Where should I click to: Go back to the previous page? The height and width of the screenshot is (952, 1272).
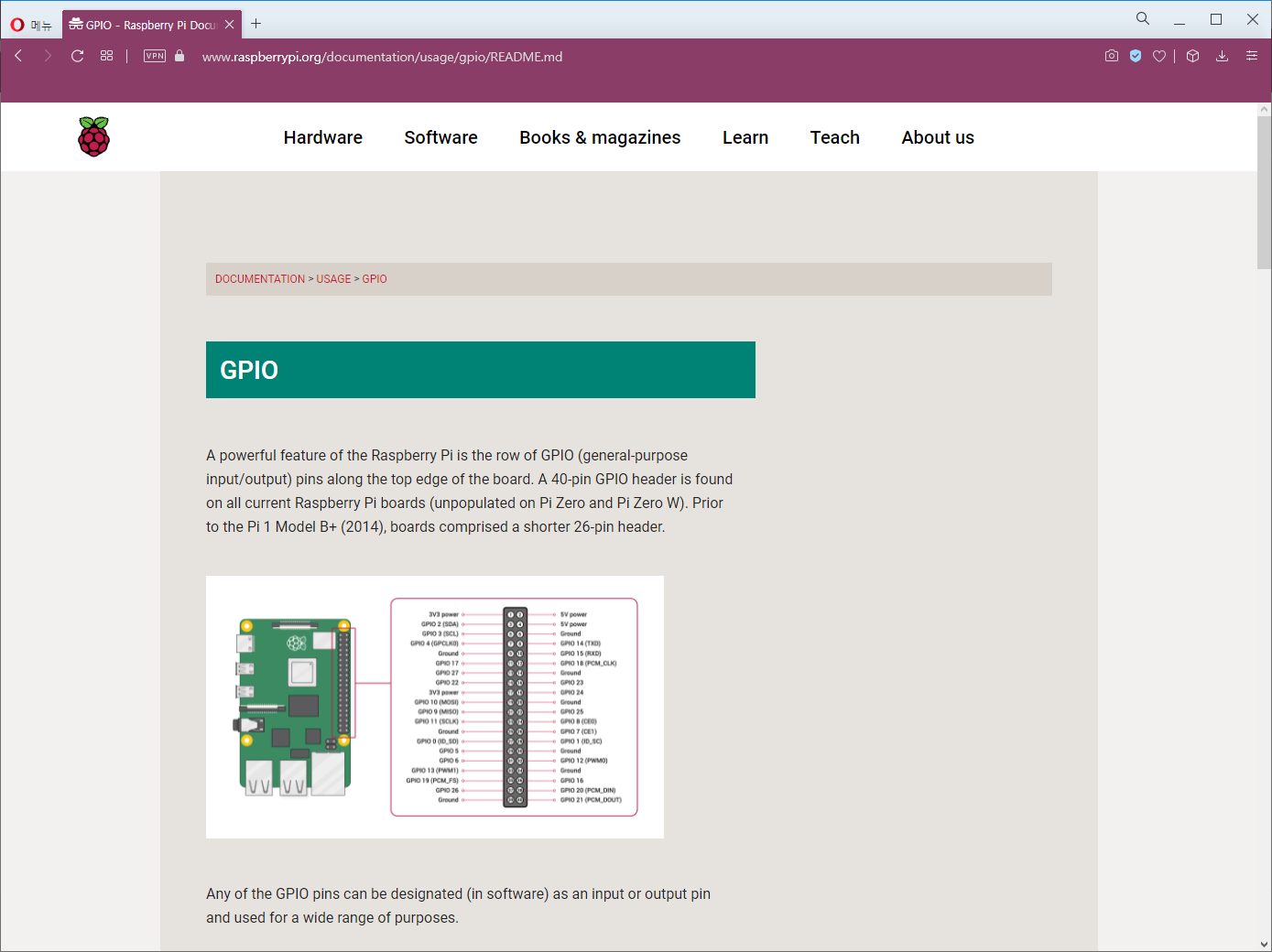18,56
